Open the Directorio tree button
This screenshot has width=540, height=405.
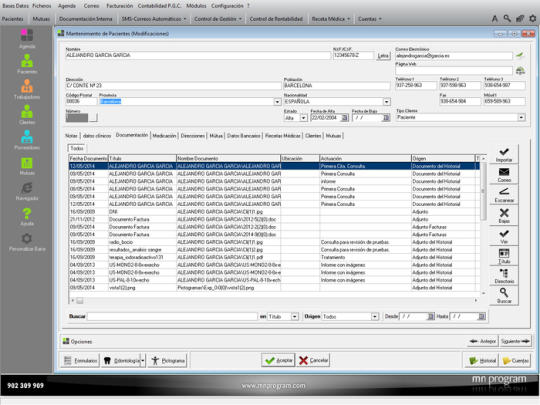(x=504, y=276)
